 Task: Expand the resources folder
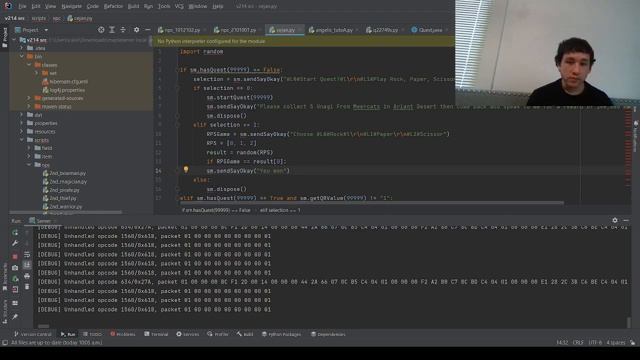[22, 131]
